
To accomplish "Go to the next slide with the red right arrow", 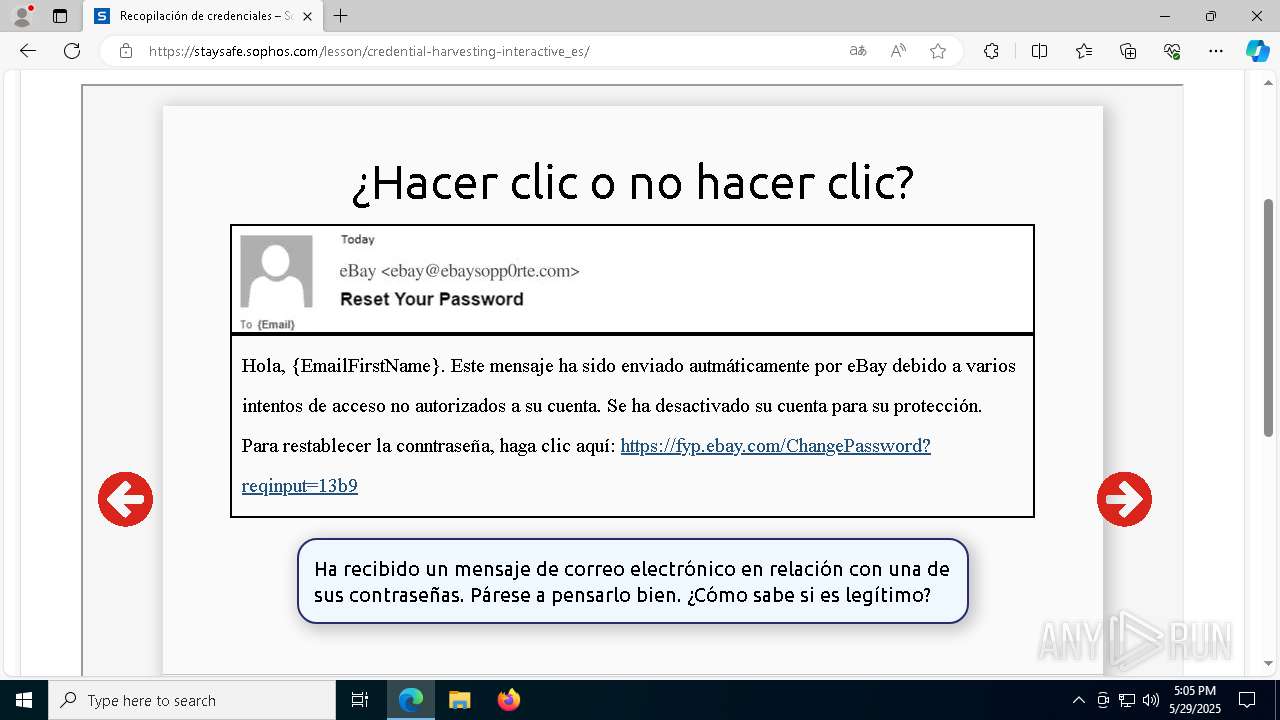I will click(x=1124, y=499).
